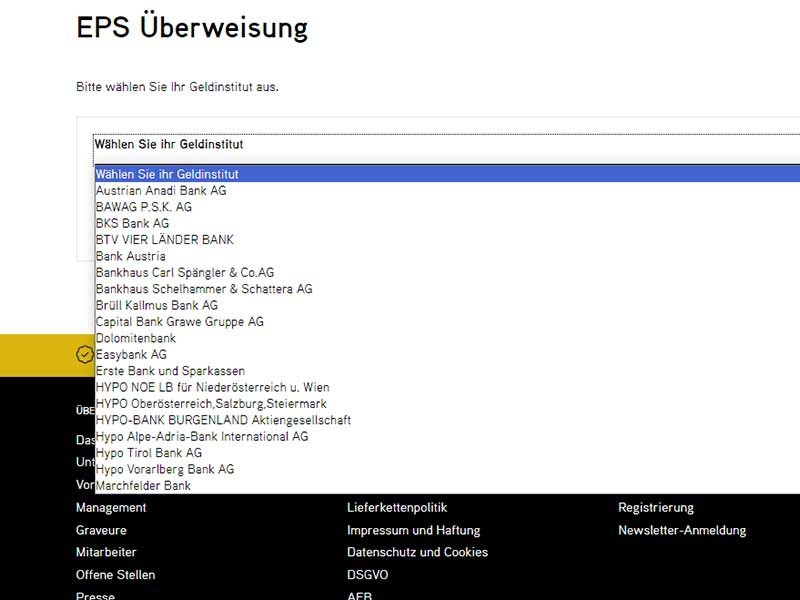Choose Bankhaus Carl Spängler & Co.AG

[447, 272]
